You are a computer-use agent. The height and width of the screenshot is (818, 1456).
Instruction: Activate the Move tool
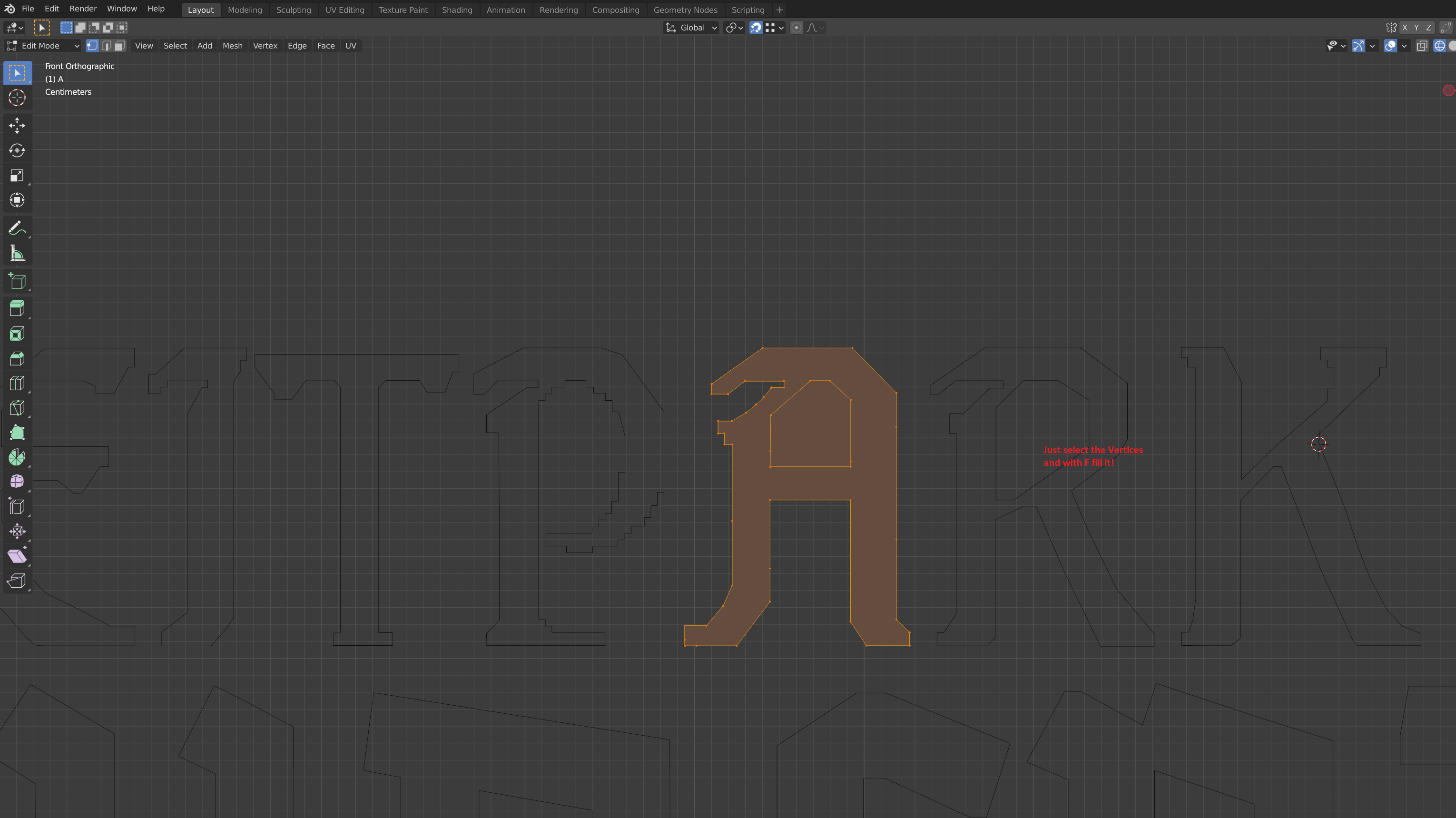click(17, 126)
